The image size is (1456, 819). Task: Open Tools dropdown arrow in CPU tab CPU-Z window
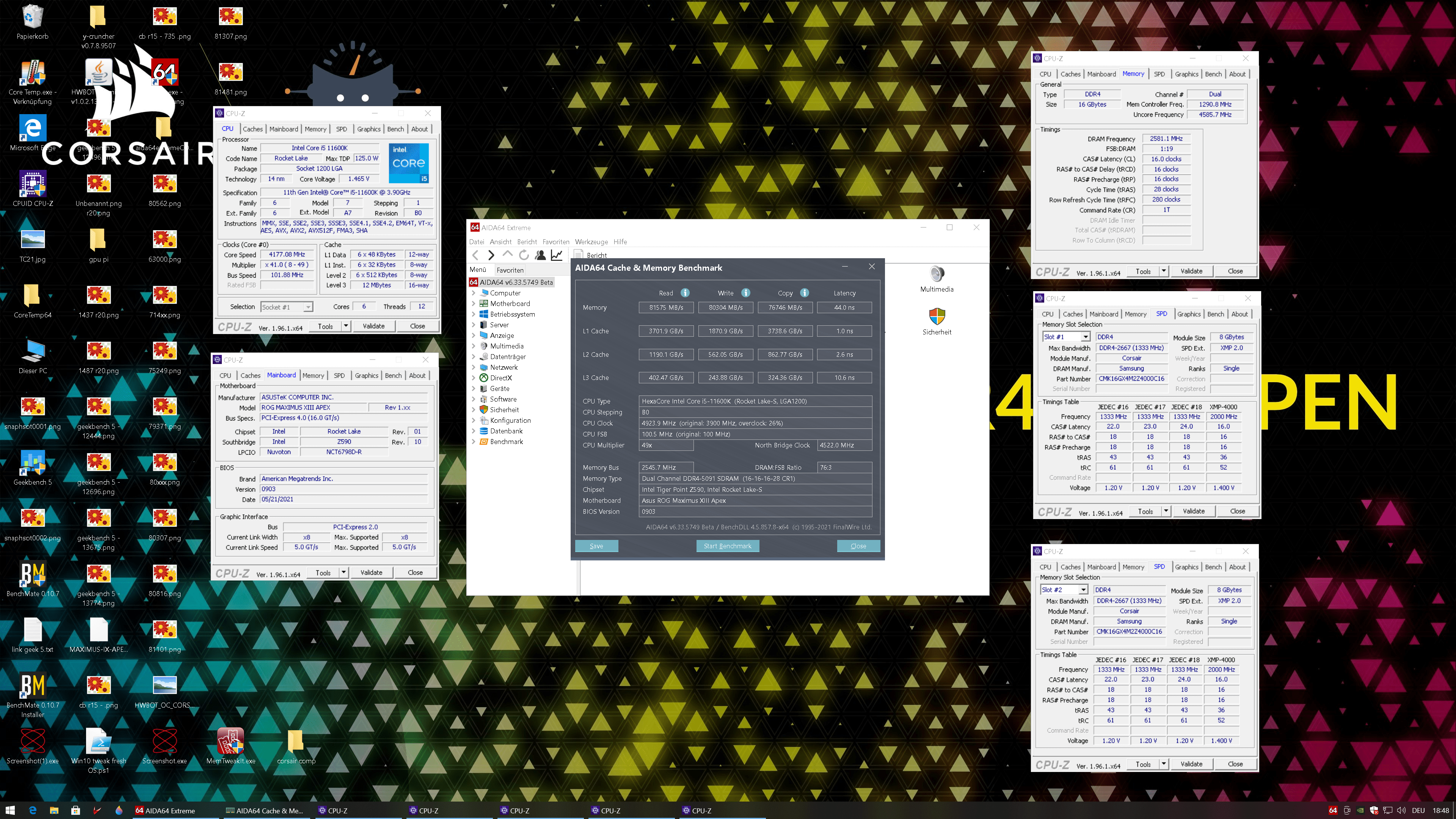click(345, 326)
